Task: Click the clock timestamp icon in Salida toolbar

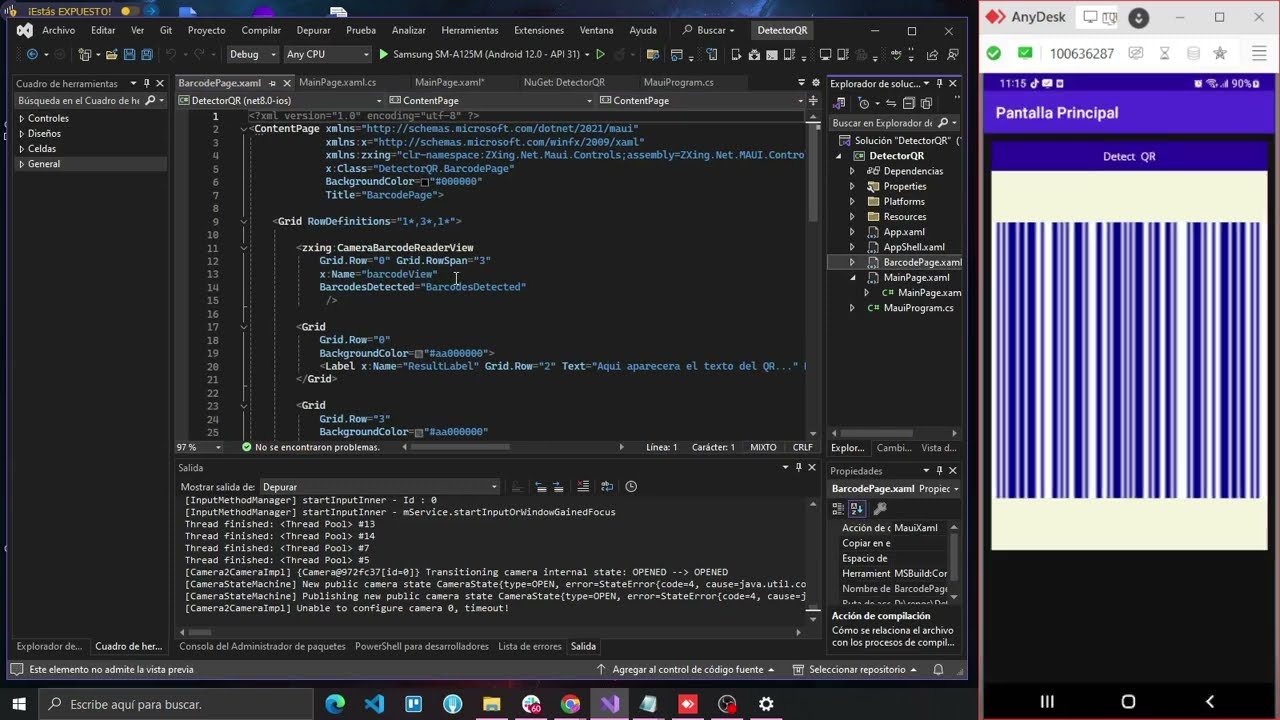Action: 631,486
